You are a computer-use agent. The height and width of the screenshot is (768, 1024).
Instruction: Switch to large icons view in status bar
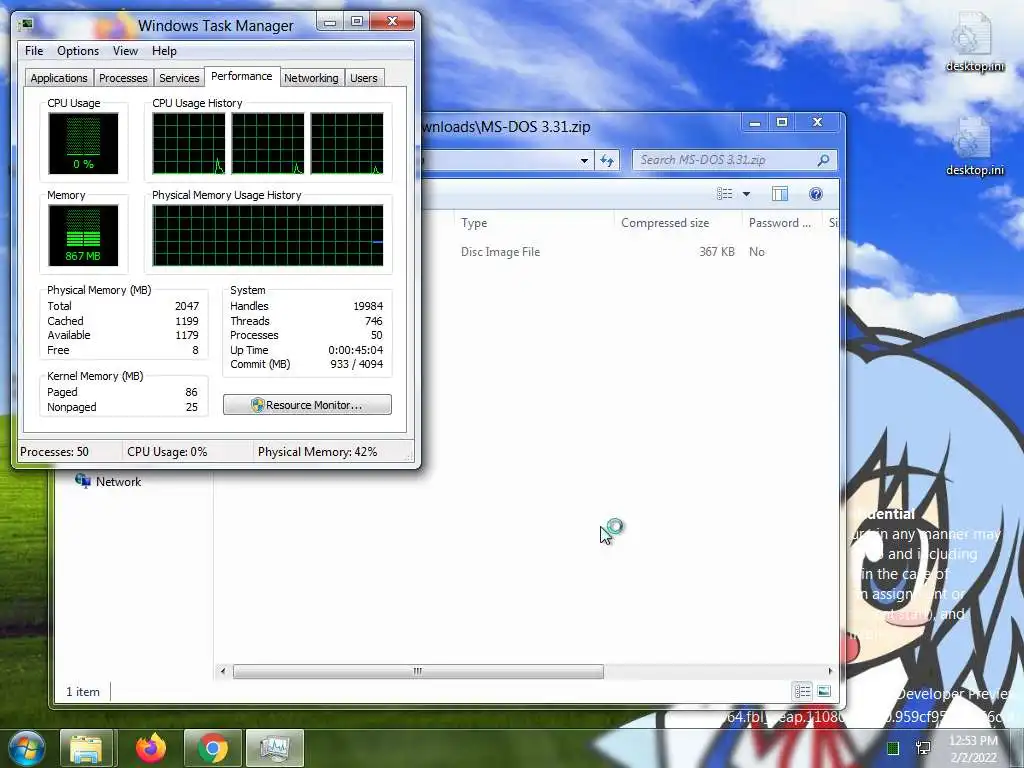click(x=824, y=691)
